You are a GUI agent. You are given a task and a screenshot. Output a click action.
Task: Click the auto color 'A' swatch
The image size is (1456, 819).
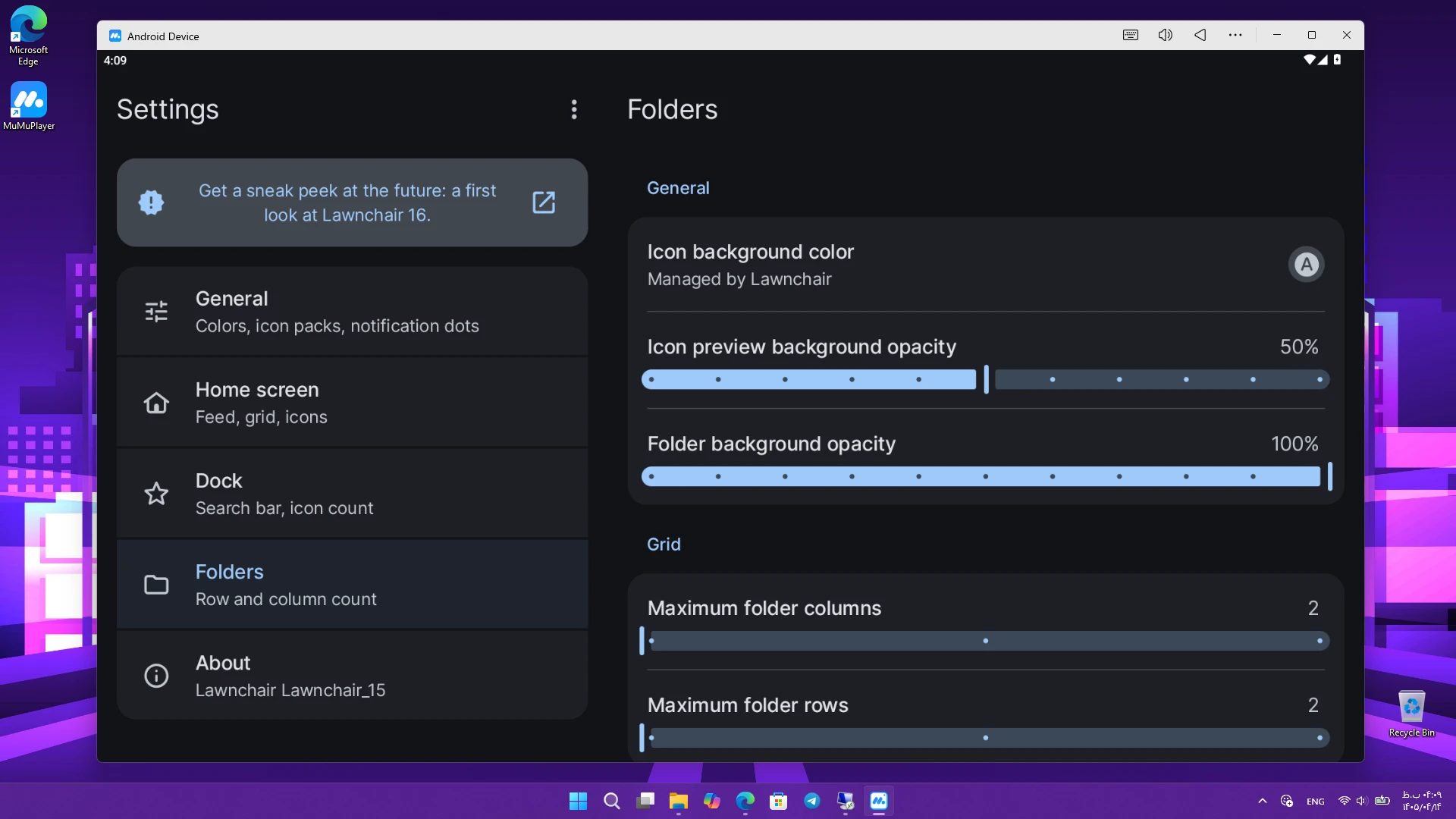pyautogui.click(x=1306, y=265)
